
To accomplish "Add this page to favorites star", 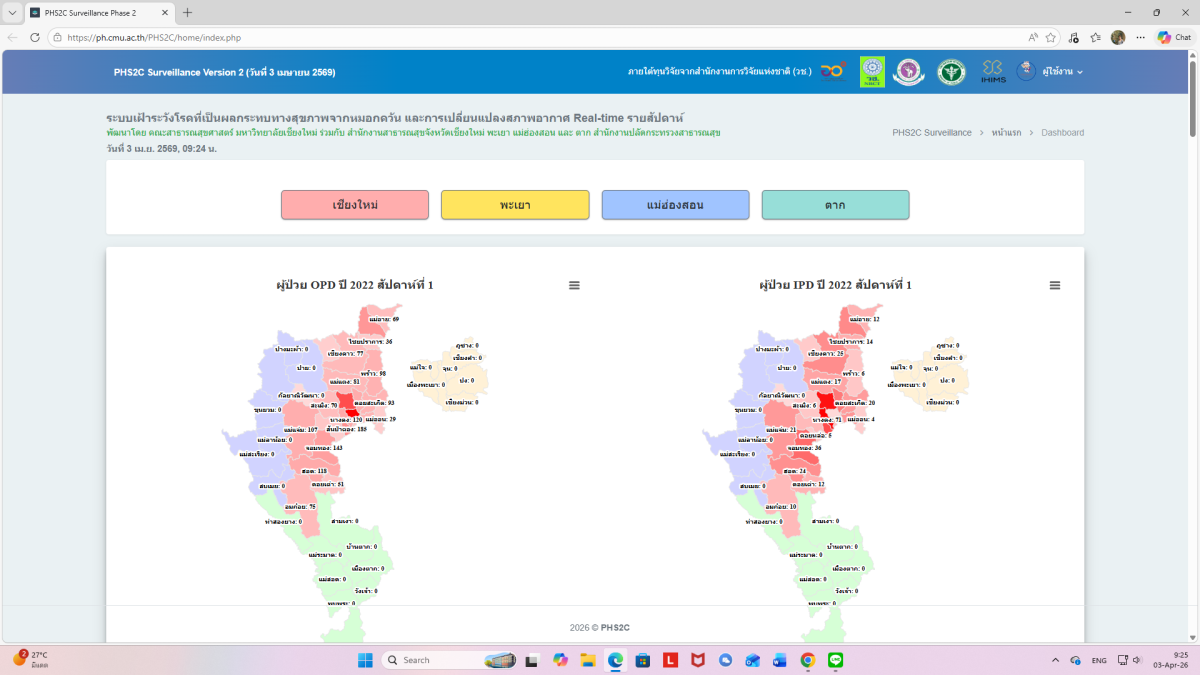I will pyautogui.click(x=1051, y=37).
